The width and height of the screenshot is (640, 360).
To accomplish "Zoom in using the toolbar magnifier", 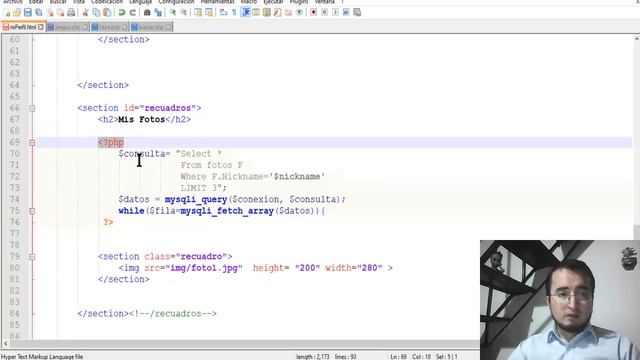I will (x=173, y=12).
